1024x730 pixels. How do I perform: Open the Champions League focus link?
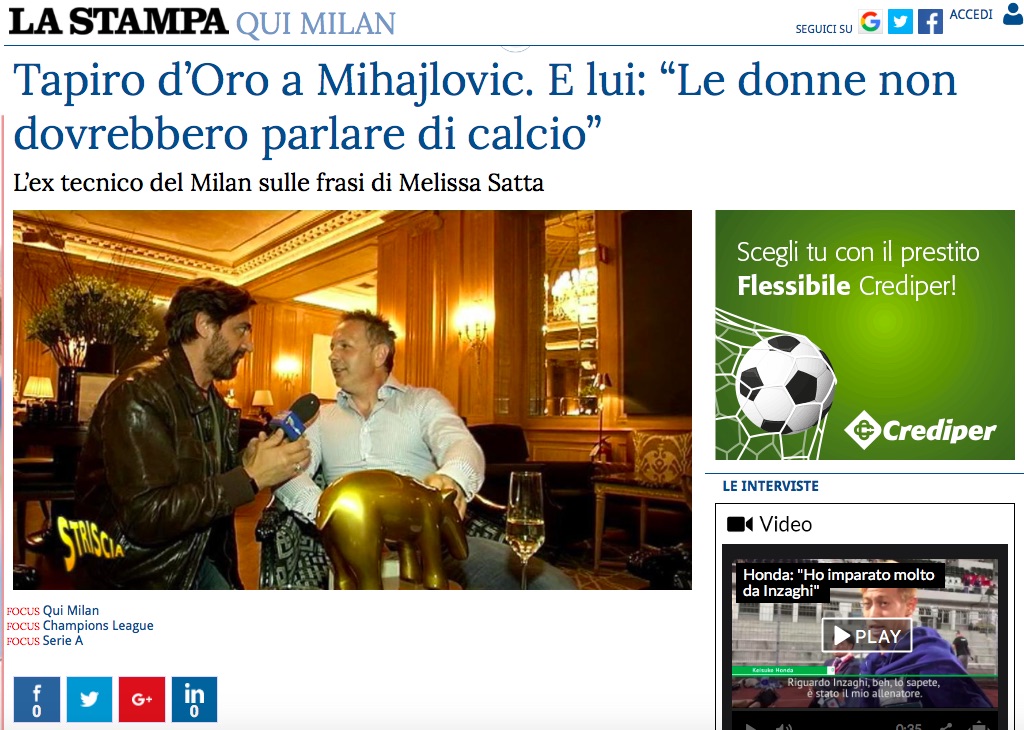coord(98,626)
